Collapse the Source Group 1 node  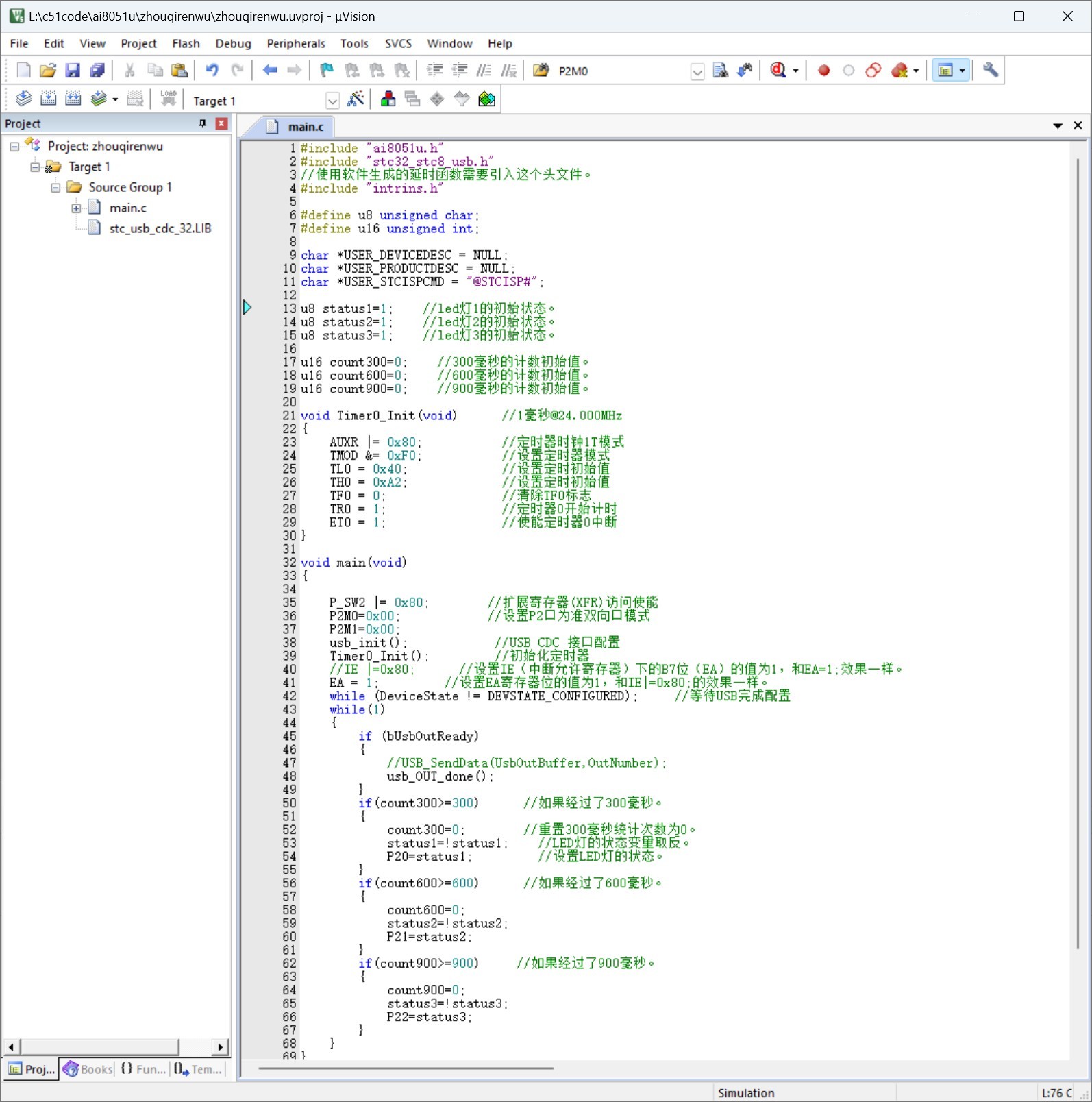(55, 188)
